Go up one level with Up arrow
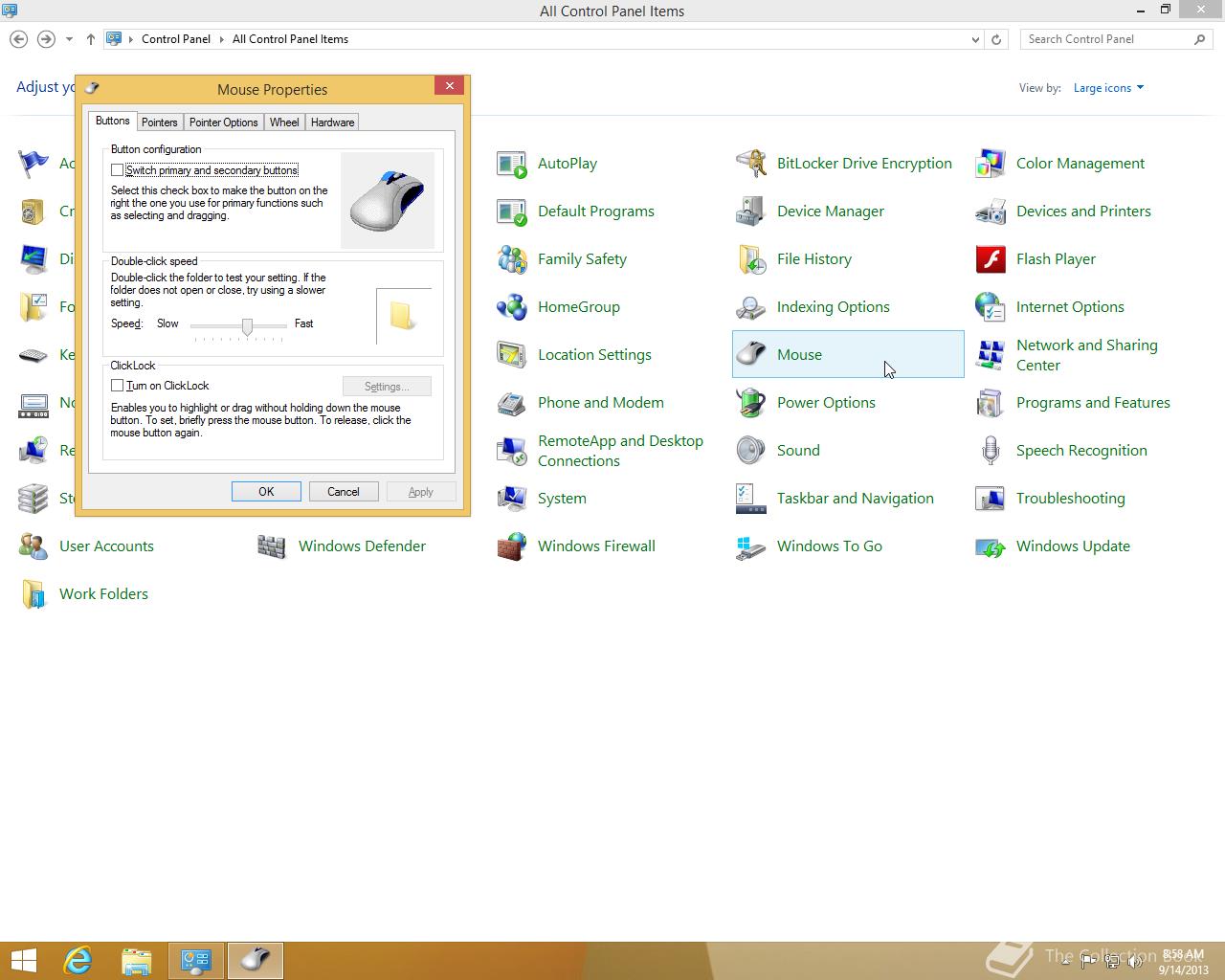1225x980 pixels. (x=90, y=39)
